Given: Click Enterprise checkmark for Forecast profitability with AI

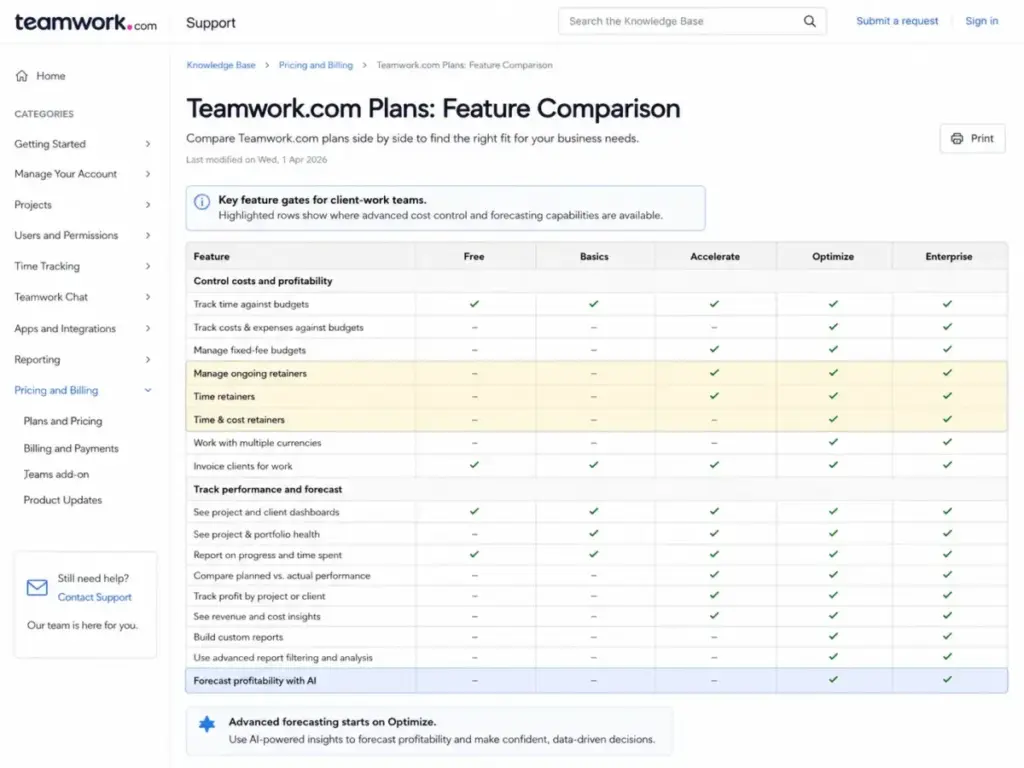Looking at the screenshot, I should pos(948,679).
